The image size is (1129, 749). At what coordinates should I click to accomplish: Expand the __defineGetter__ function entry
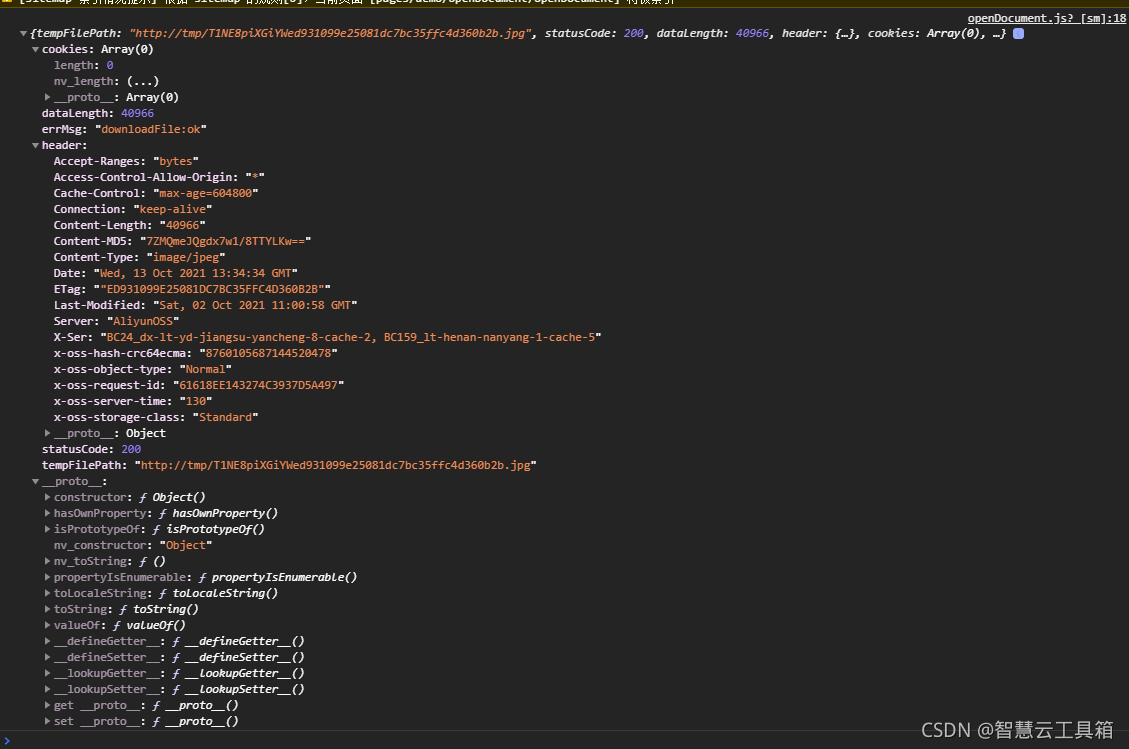(x=48, y=641)
